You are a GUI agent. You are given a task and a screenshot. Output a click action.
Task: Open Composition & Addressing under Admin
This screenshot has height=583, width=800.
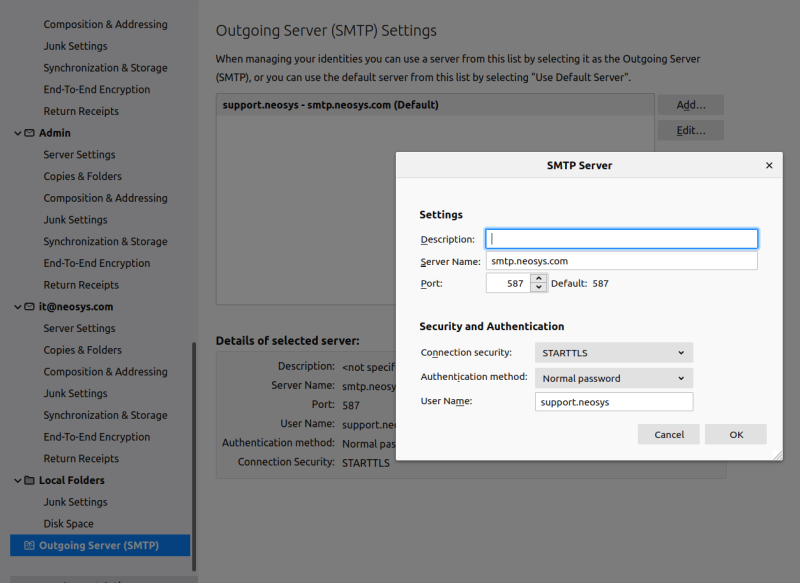point(105,198)
